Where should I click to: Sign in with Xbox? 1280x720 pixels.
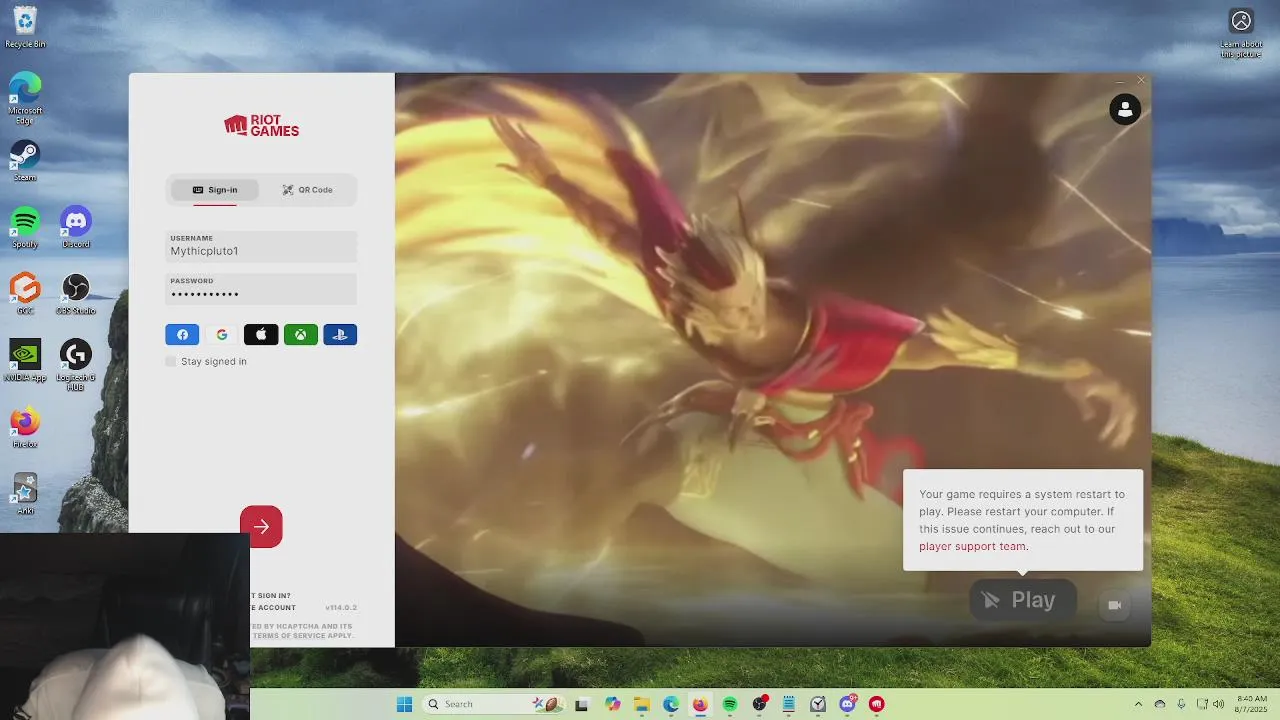tap(300, 335)
